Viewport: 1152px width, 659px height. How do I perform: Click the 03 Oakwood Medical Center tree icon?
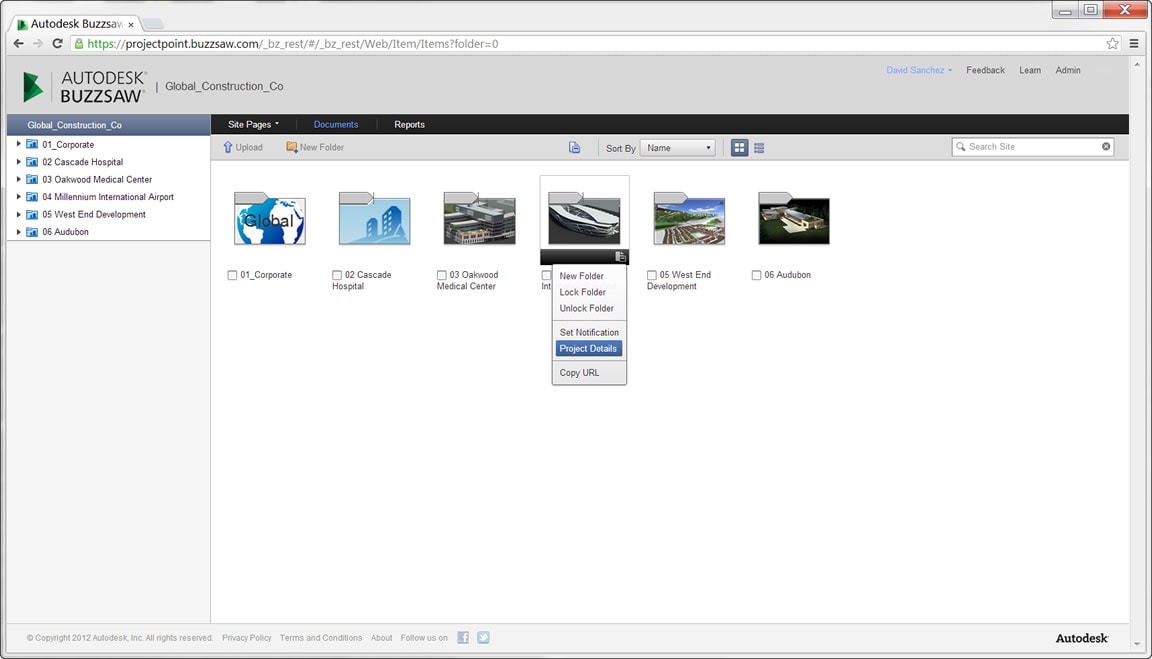point(32,179)
